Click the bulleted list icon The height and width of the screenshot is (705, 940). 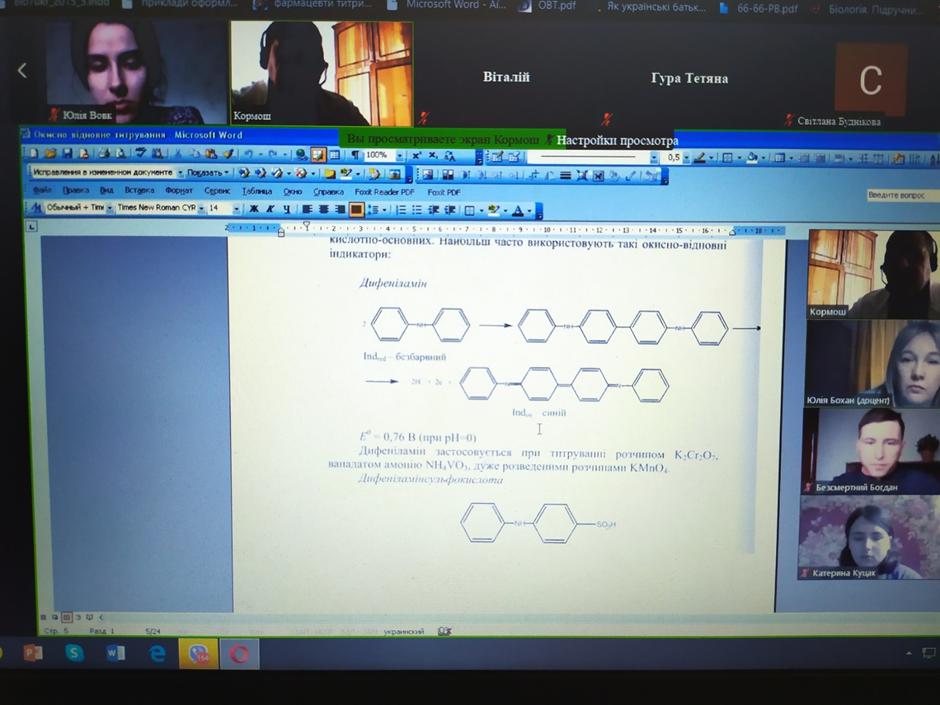coord(419,210)
